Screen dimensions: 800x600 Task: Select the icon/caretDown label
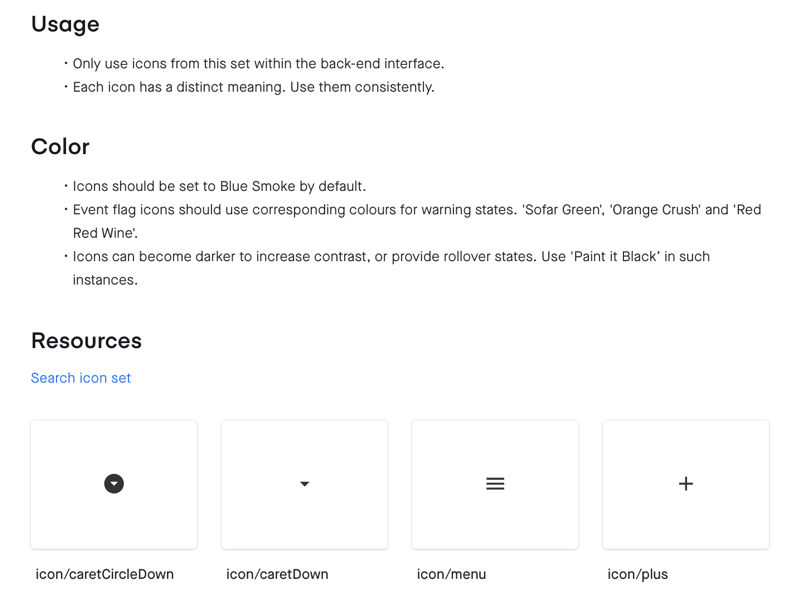277,574
